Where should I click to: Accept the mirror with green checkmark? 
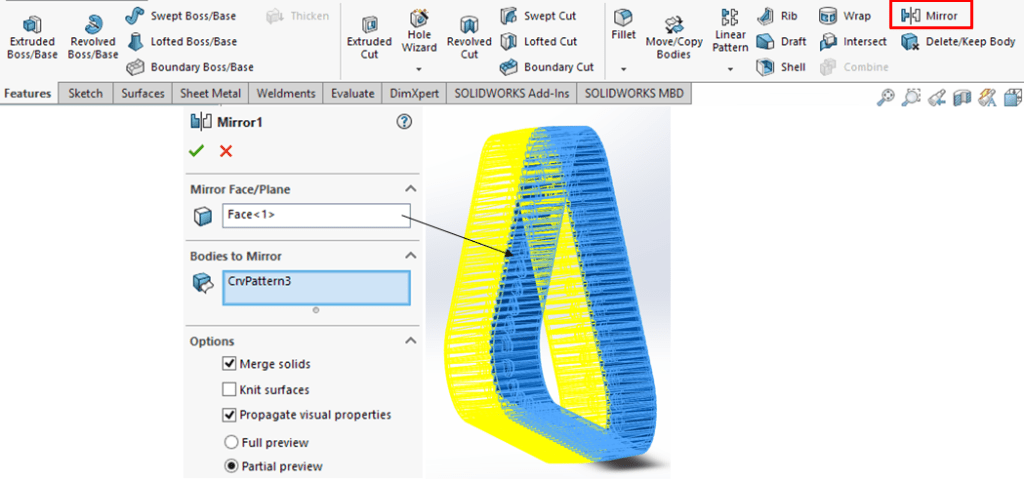coord(196,151)
